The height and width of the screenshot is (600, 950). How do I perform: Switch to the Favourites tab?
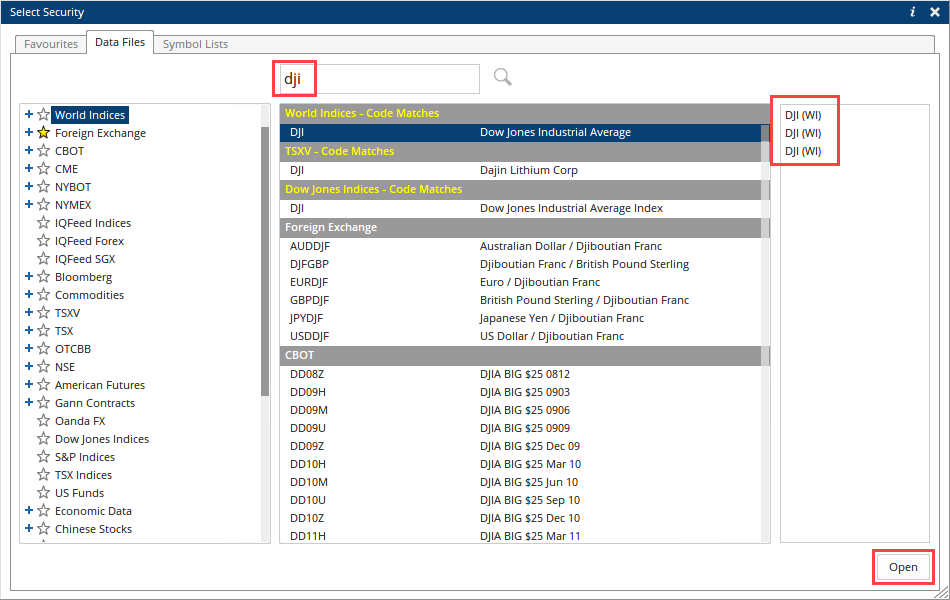[x=51, y=44]
